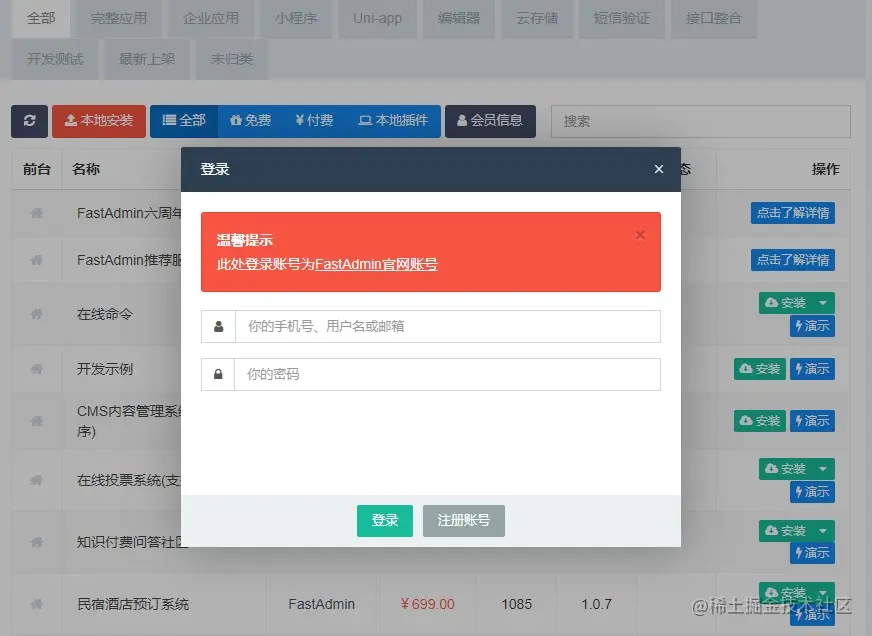
Task: Launch 演示 demo for 开发示例
Action: click(x=812, y=368)
